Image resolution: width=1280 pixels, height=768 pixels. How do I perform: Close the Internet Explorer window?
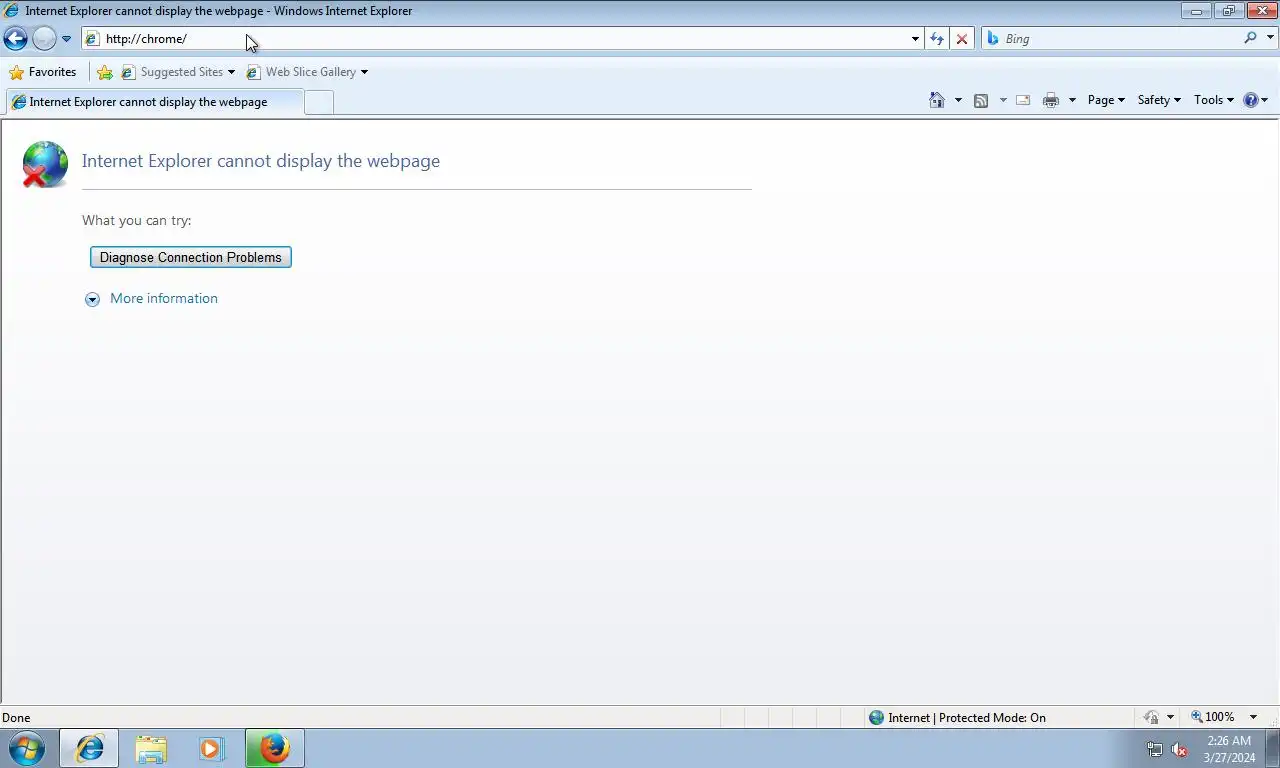(1261, 11)
